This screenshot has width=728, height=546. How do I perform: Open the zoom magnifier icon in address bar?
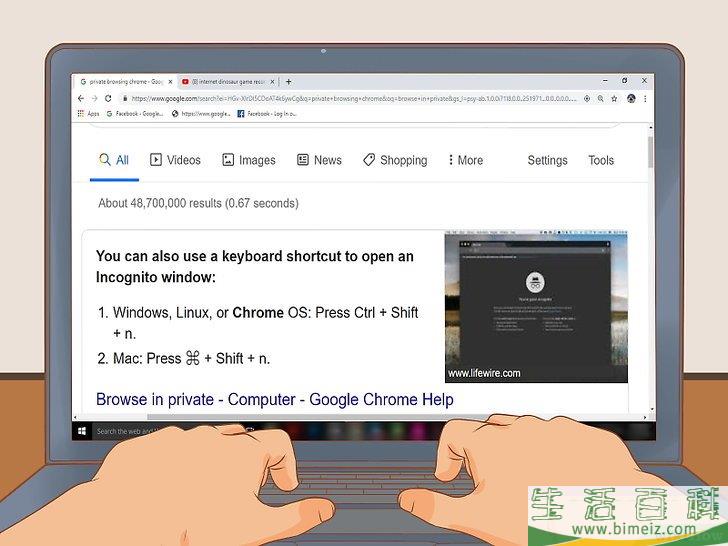tap(600, 98)
